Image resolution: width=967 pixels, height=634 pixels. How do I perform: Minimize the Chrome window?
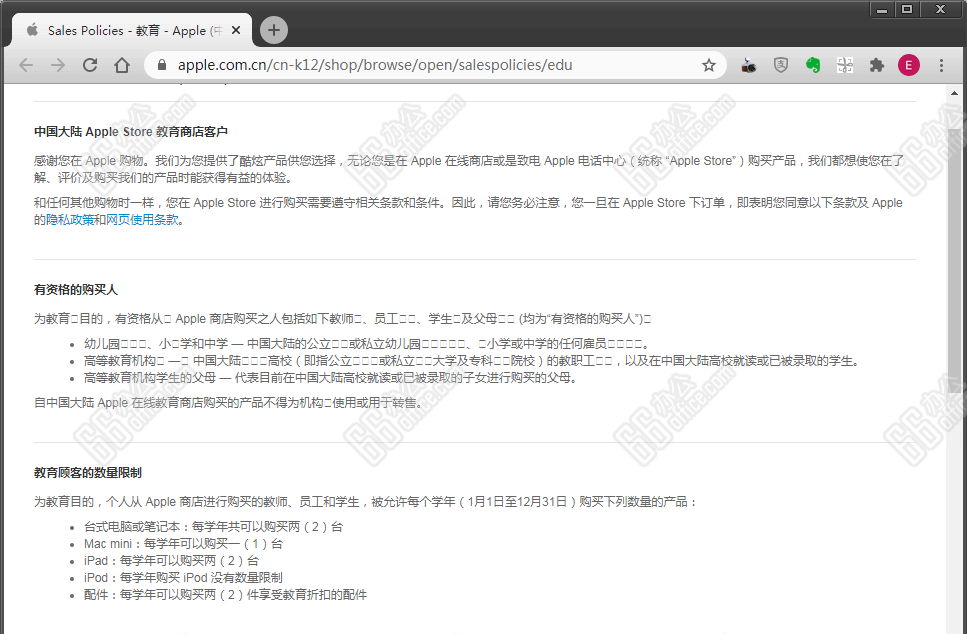(882, 9)
